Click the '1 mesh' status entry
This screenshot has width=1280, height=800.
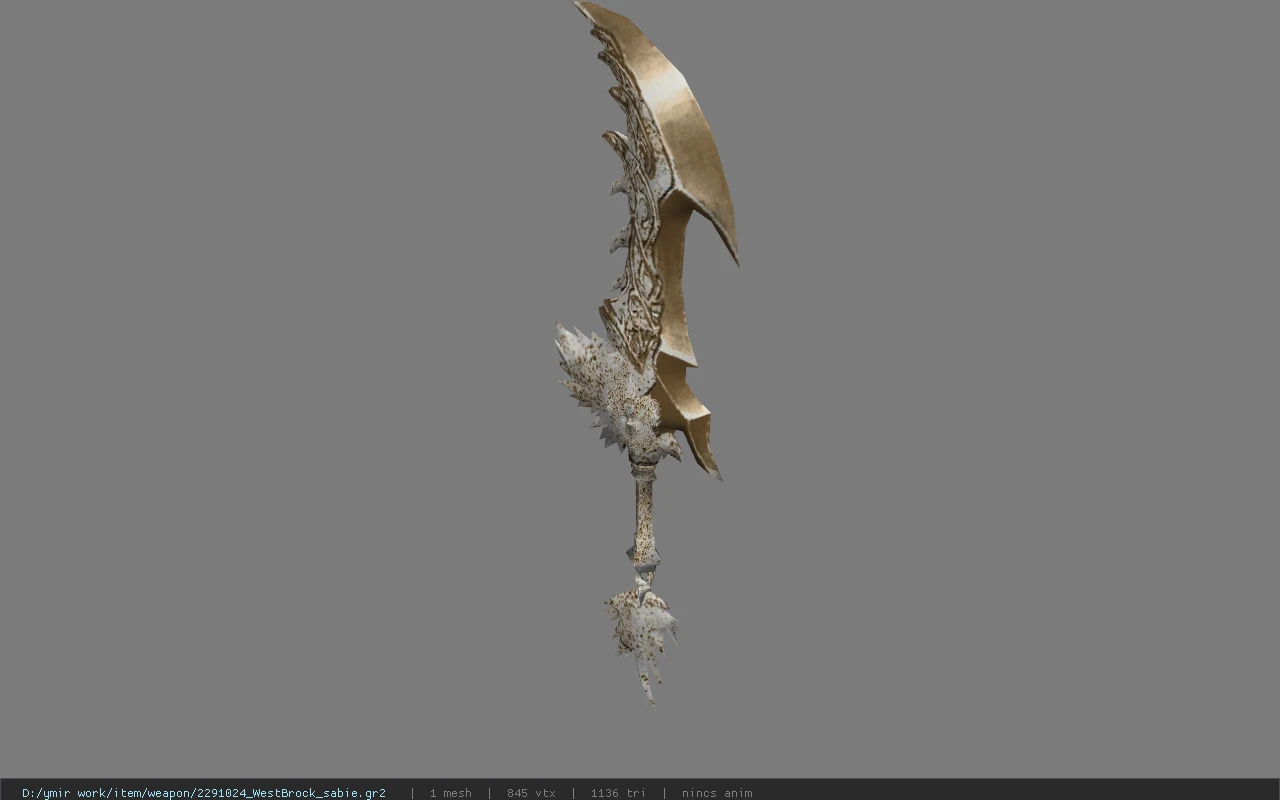(450, 793)
